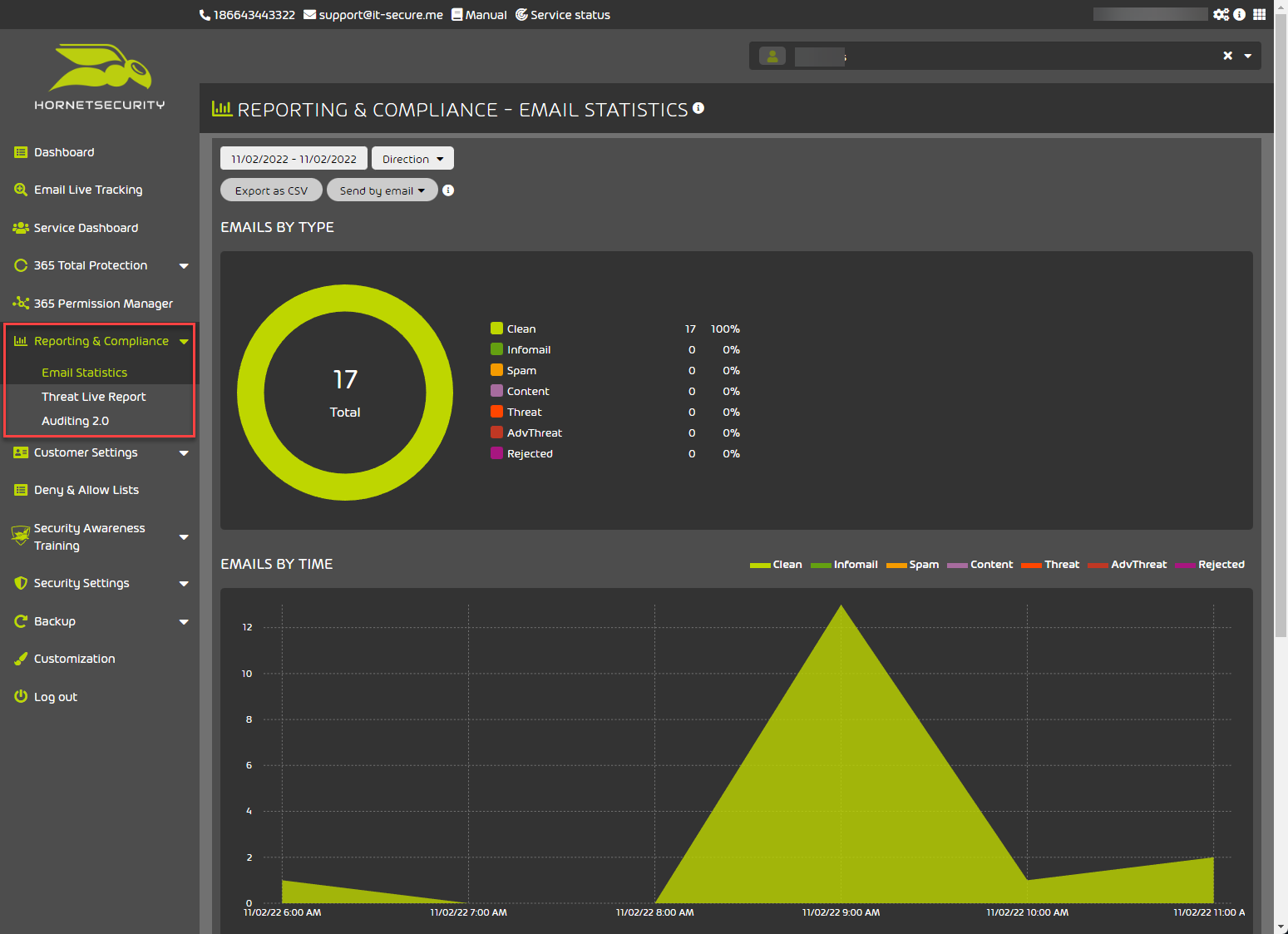
Task: Click the info icon next to Send by email
Action: click(x=448, y=190)
